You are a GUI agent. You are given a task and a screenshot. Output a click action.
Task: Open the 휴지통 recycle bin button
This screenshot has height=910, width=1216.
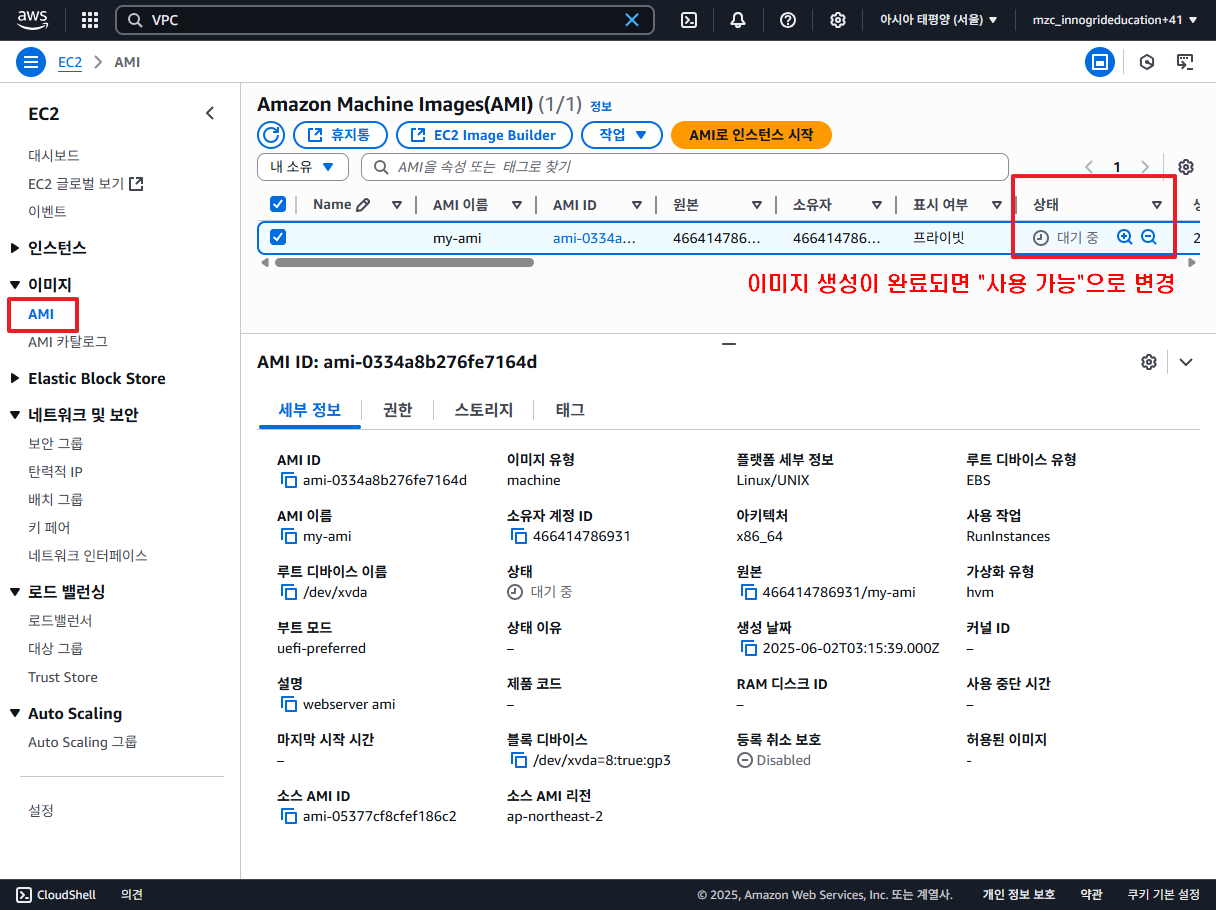(x=338, y=135)
